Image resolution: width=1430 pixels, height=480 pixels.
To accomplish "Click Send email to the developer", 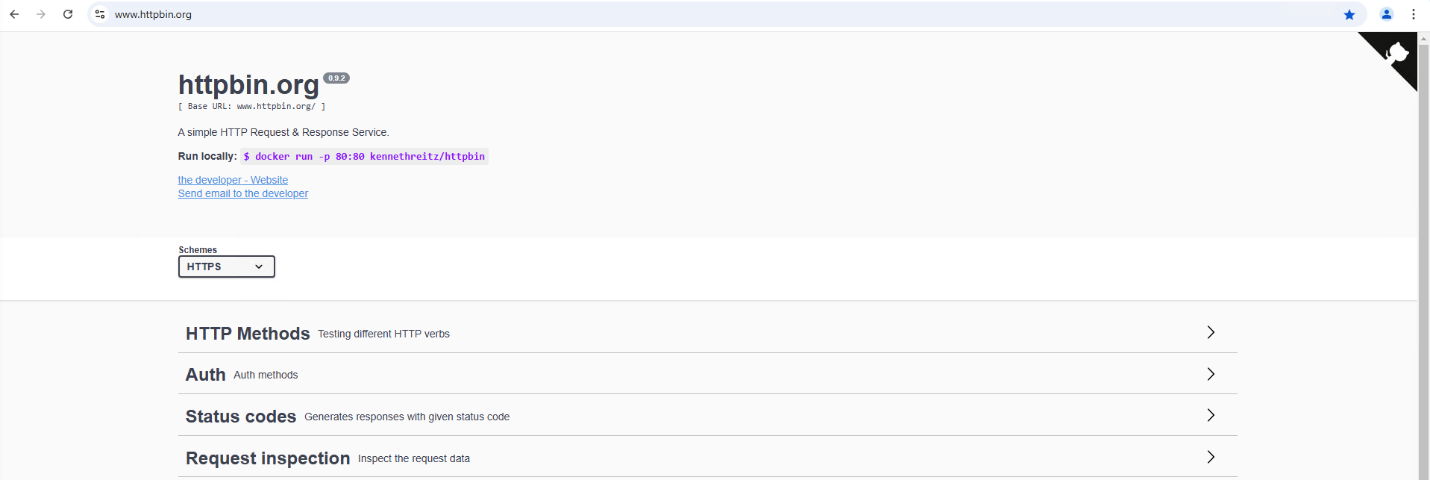I will pos(243,193).
